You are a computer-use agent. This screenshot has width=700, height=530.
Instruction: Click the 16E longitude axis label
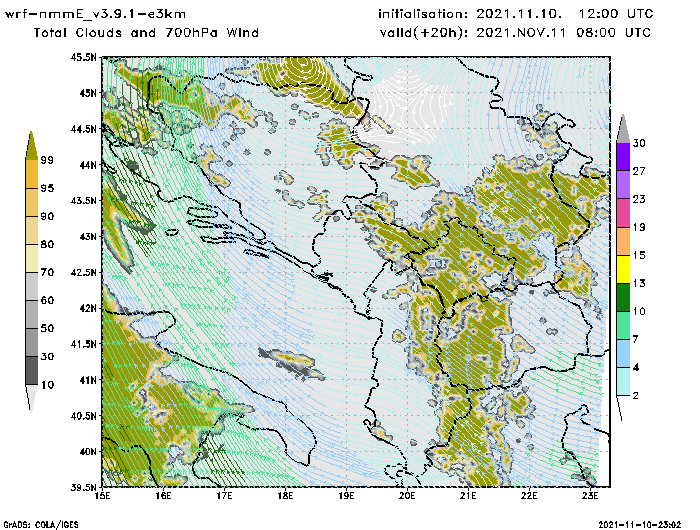[163, 496]
